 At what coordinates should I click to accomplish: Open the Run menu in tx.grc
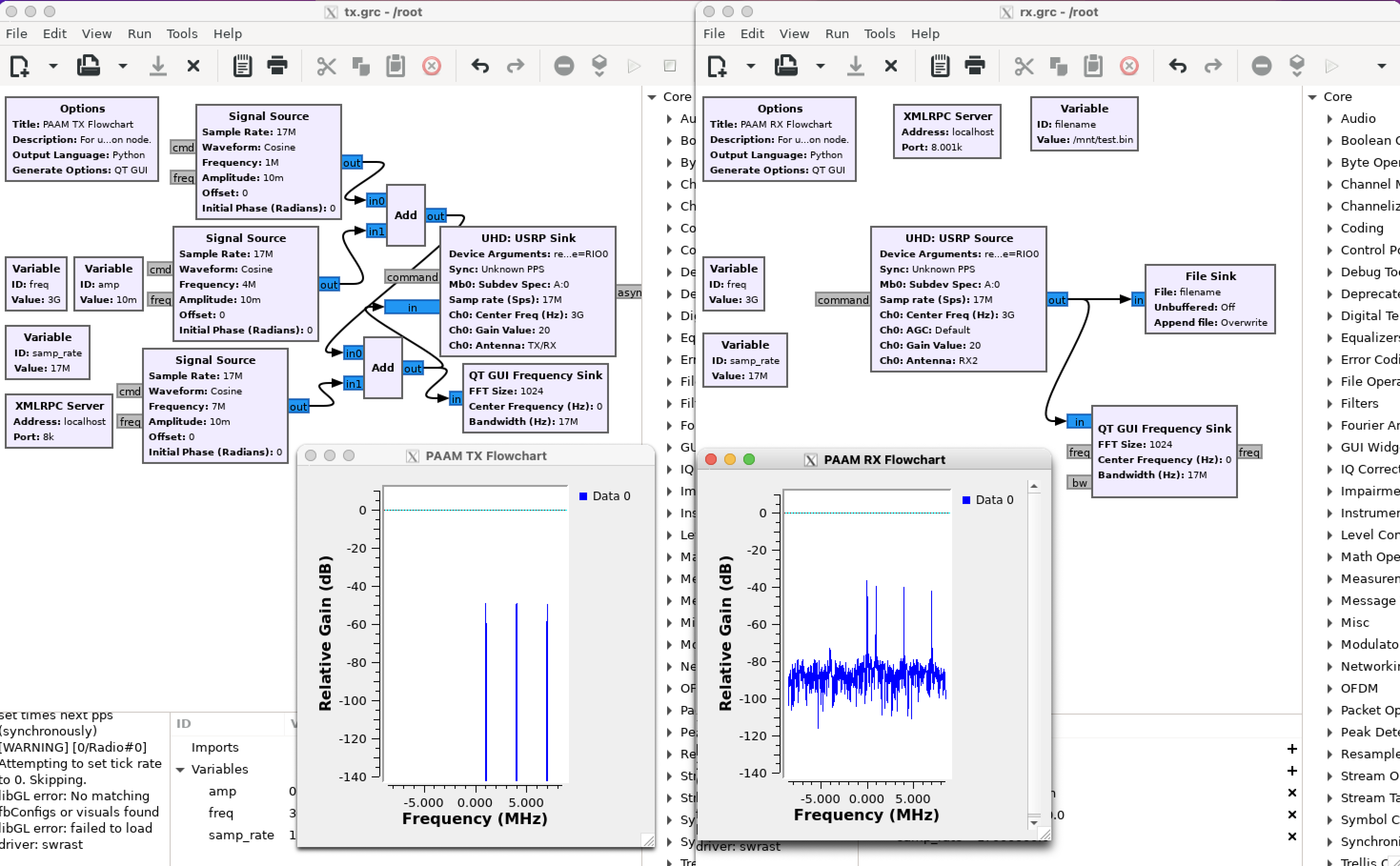(139, 34)
